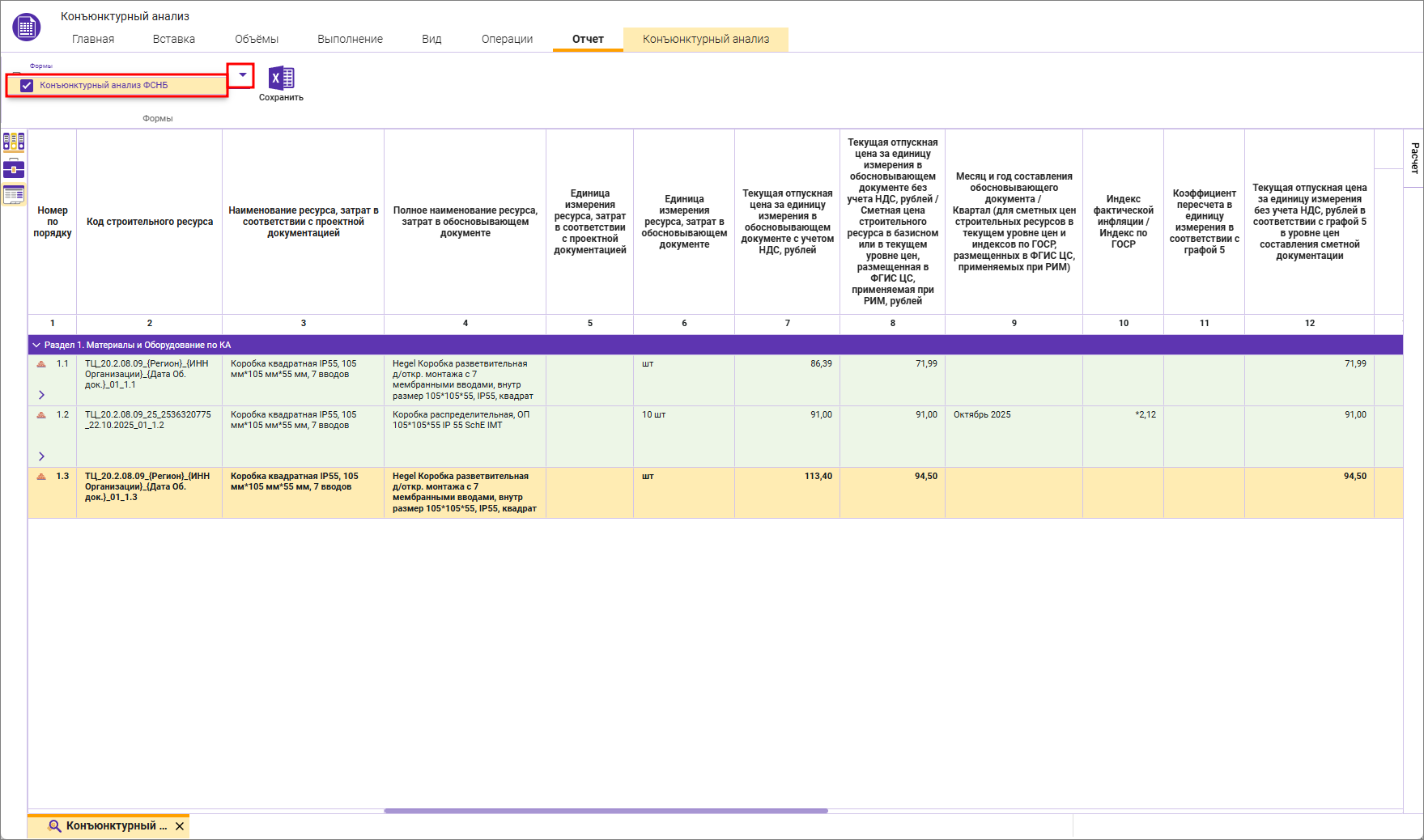This screenshot has height=840, width=1424.
Task: Open the Выполнение ribbon tab
Action: pyautogui.click(x=350, y=39)
